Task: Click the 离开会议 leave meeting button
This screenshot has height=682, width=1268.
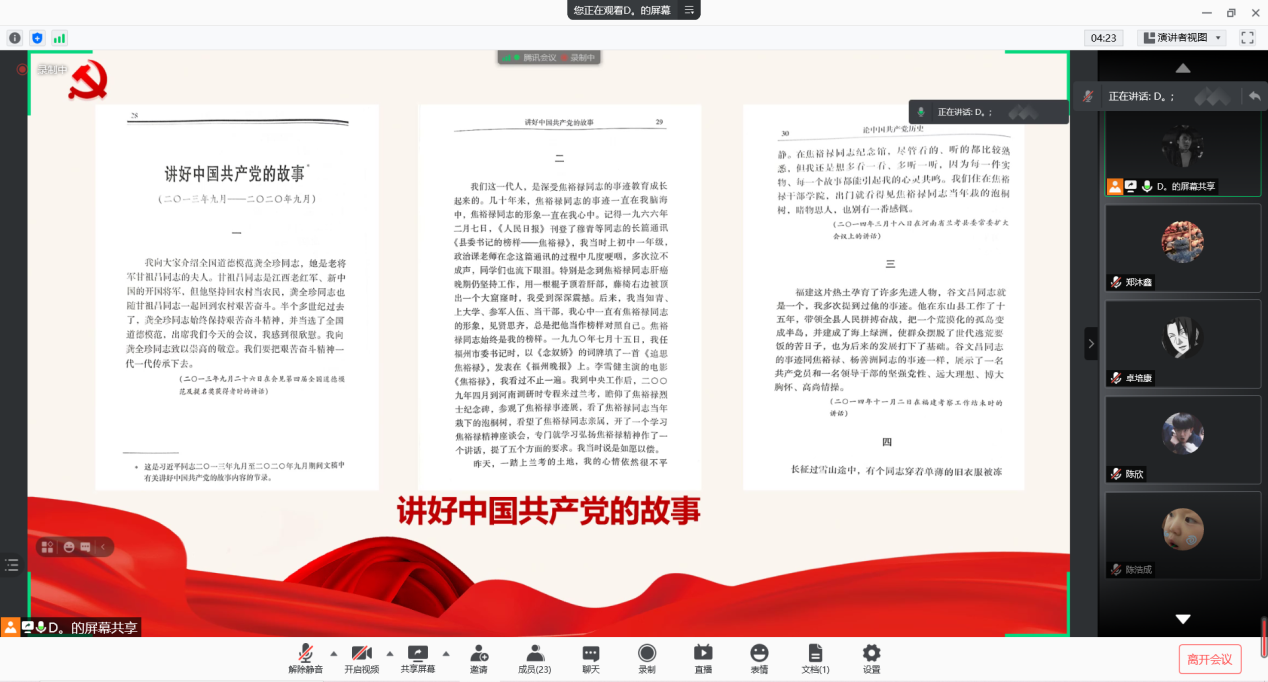Action: (1209, 659)
